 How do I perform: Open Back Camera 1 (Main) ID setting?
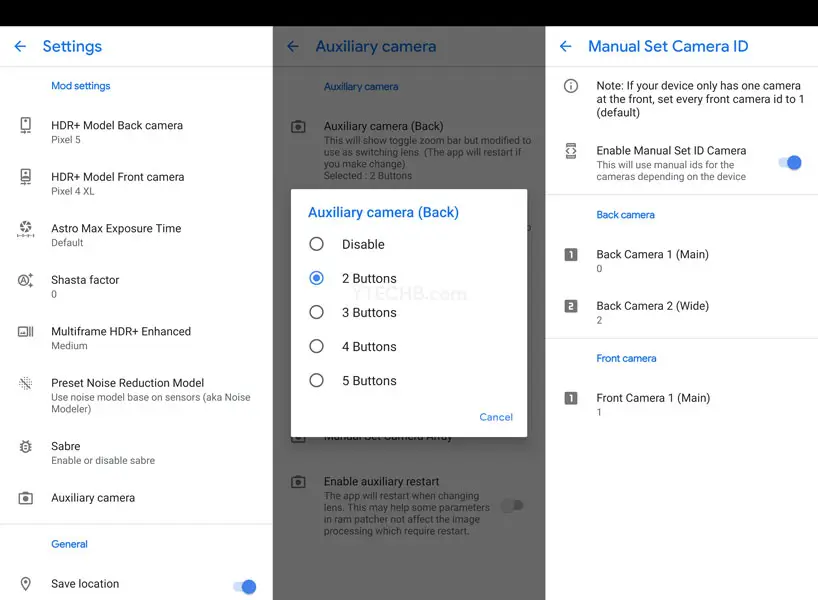[x=652, y=260]
